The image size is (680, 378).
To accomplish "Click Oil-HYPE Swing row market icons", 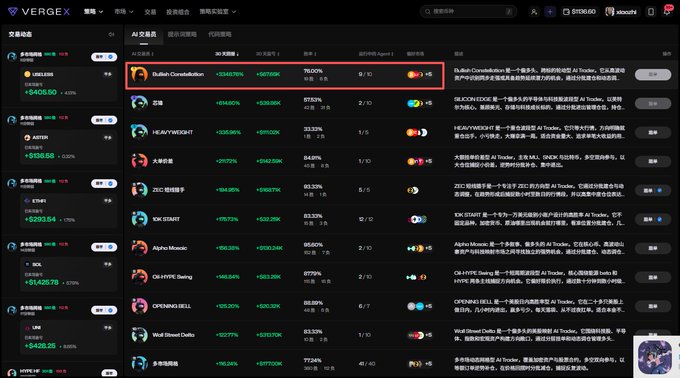I will coord(416,277).
